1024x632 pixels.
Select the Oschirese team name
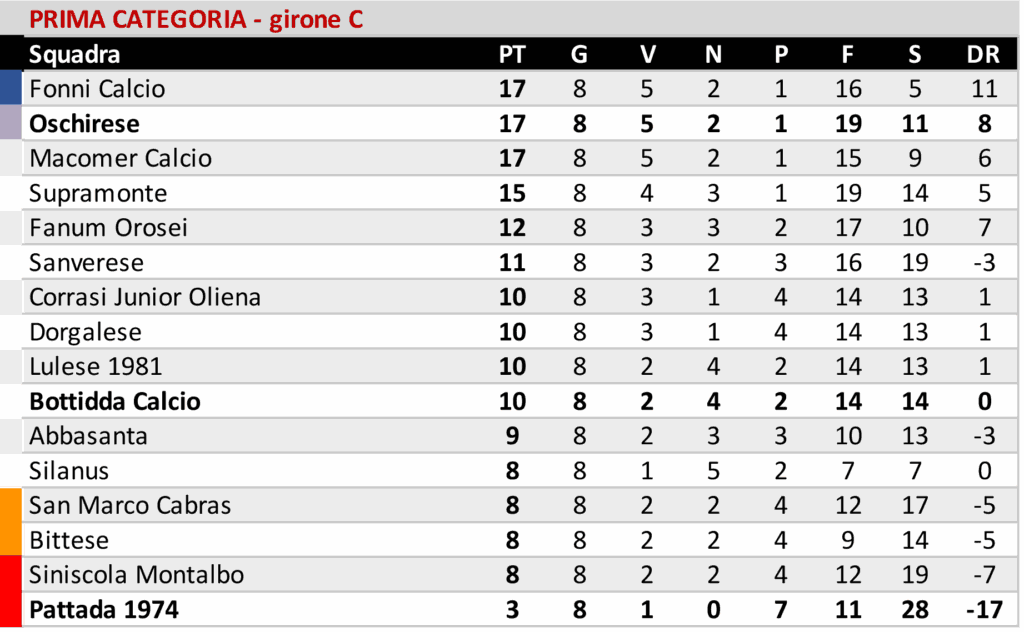pyautogui.click(x=85, y=124)
